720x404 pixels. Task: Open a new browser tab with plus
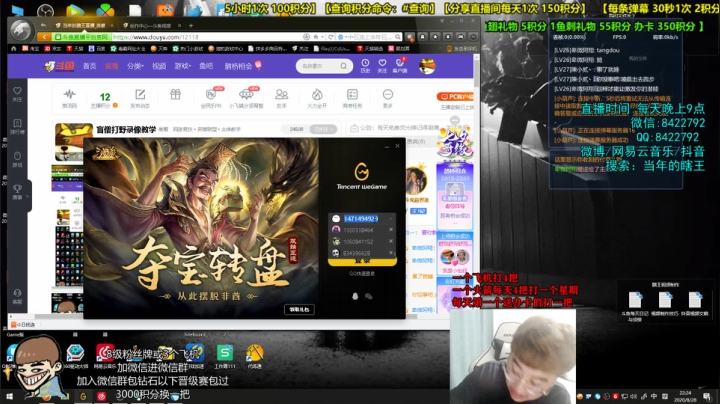pyautogui.click(x=191, y=25)
